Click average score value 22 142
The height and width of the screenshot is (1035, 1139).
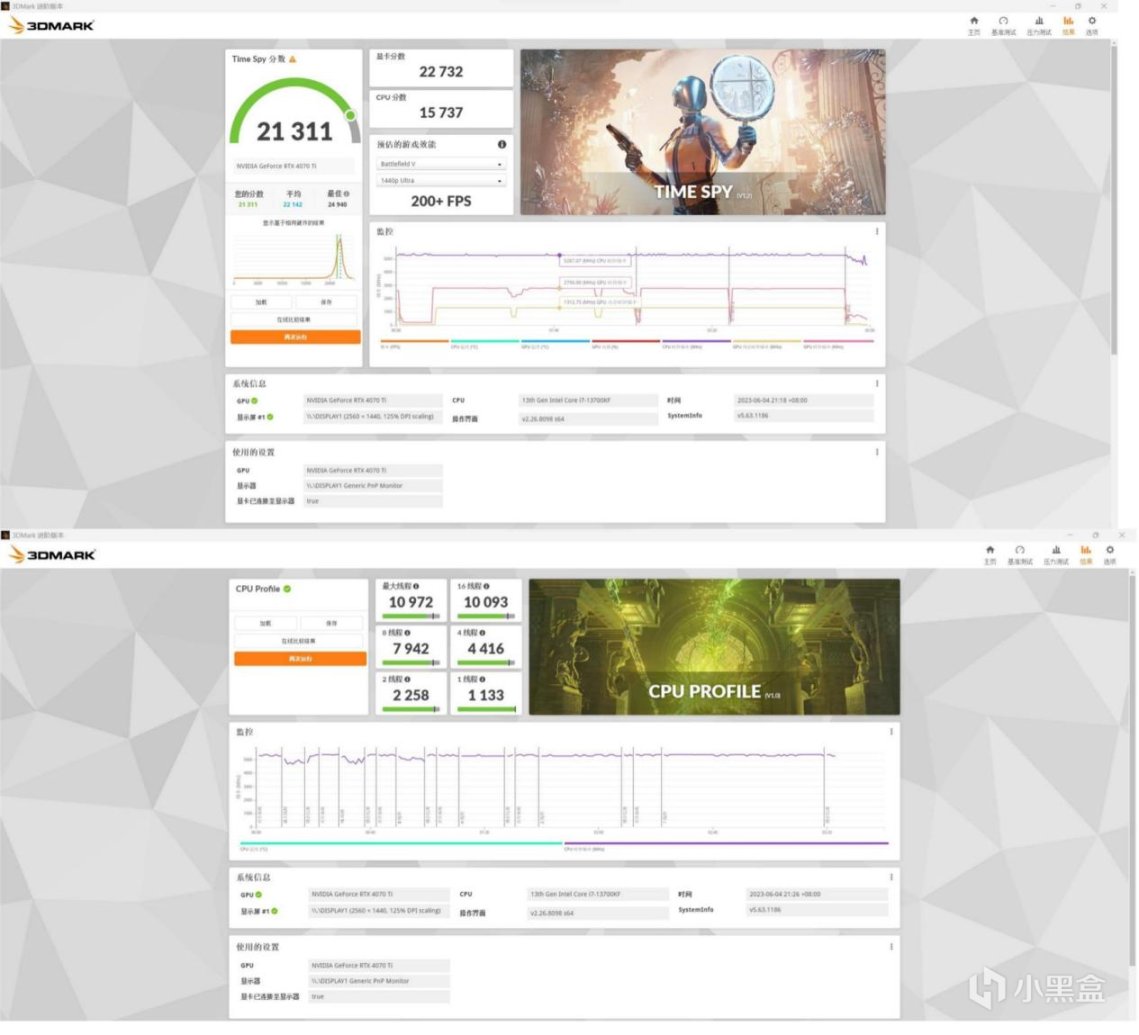coord(293,206)
